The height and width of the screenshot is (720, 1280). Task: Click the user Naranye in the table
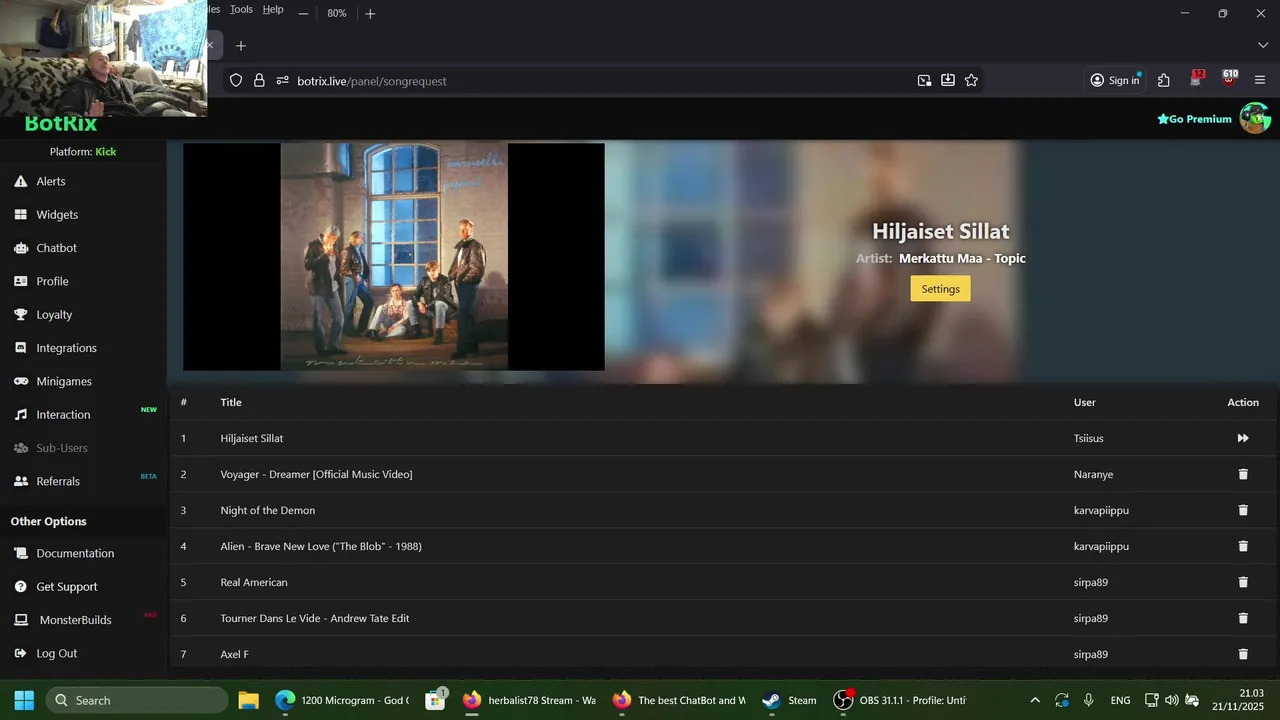(x=1093, y=474)
